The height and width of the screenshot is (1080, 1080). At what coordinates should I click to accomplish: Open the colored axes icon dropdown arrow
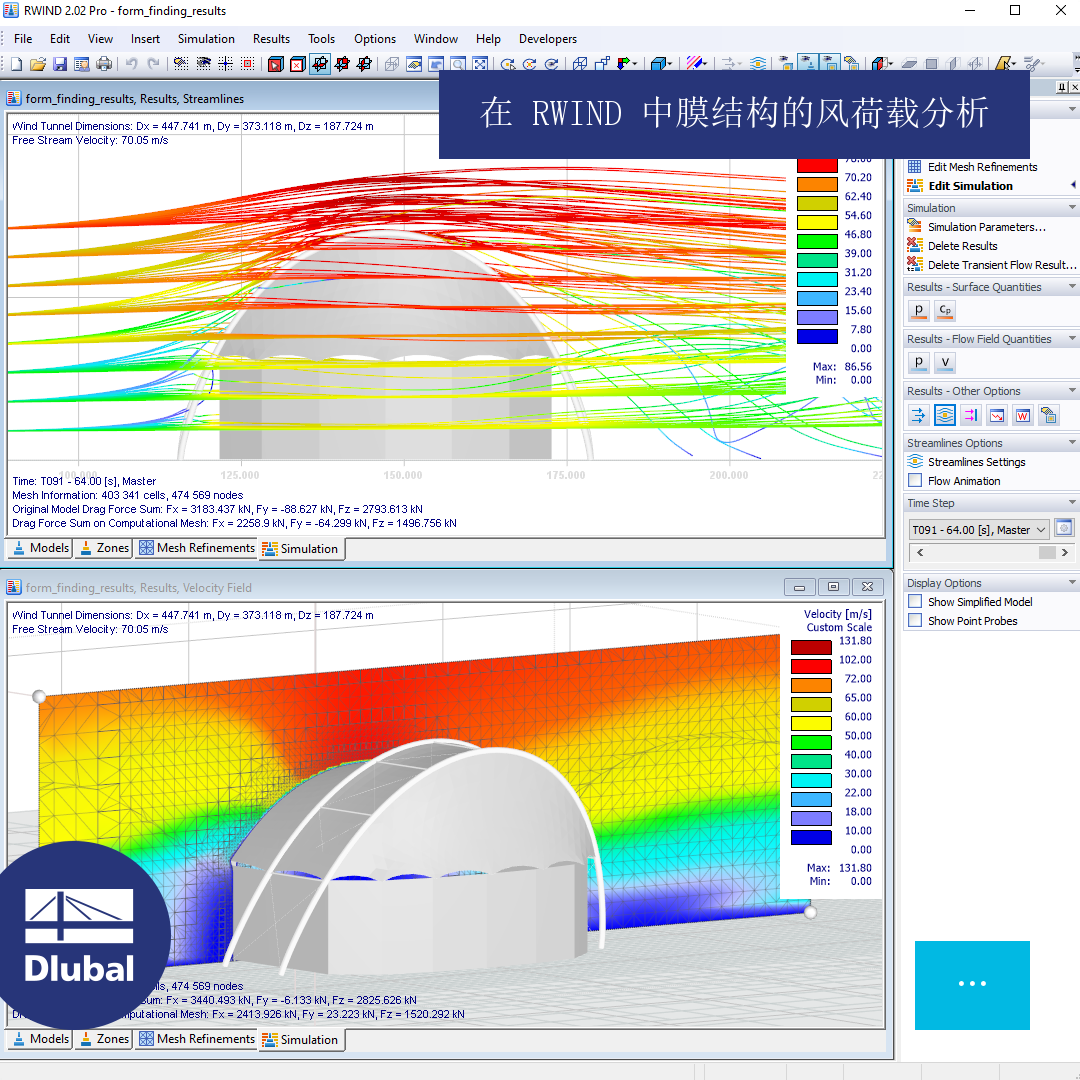(x=634, y=64)
